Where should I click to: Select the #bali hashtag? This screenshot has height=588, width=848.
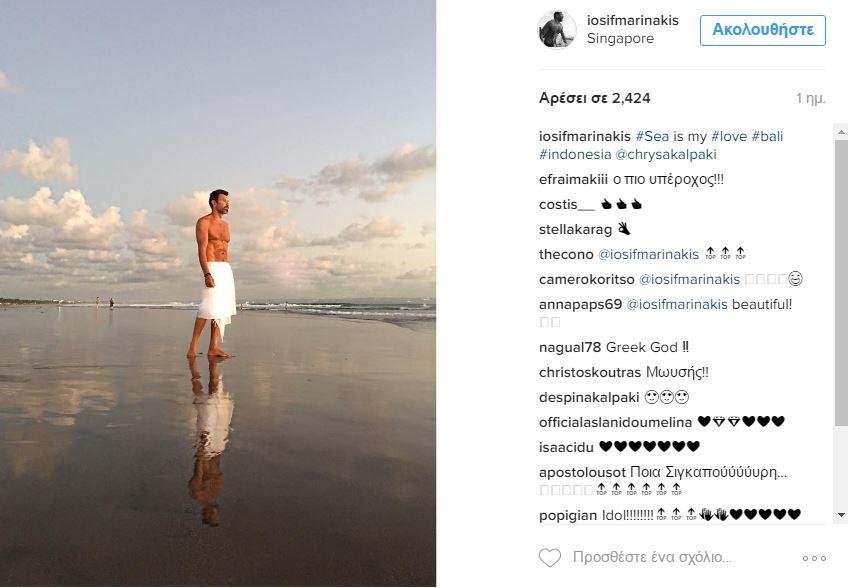pyautogui.click(x=767, y=136)
